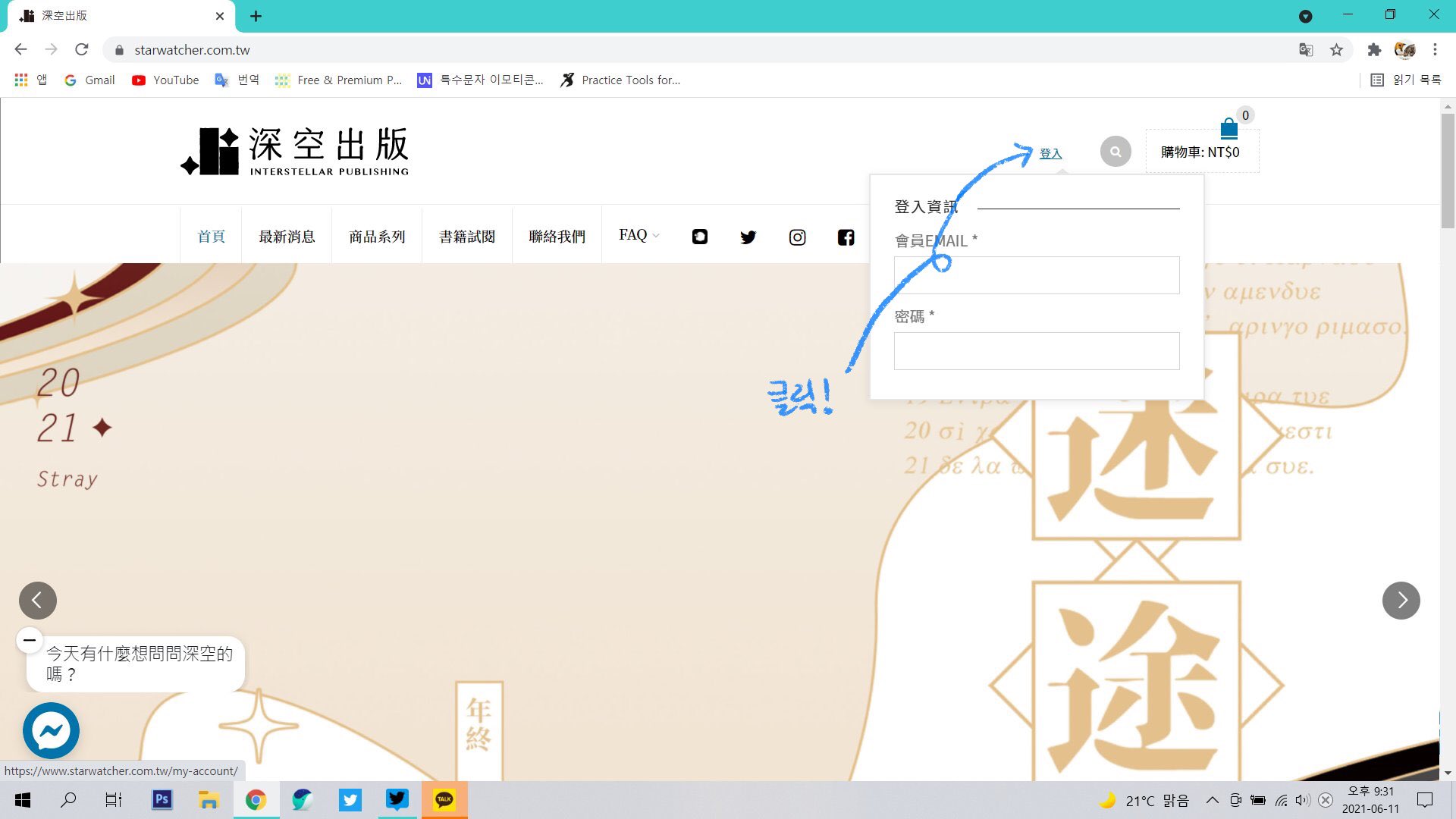
Task: Go to 最新消息 menu item
Action: pyautogui.click(x=287, y=237)
